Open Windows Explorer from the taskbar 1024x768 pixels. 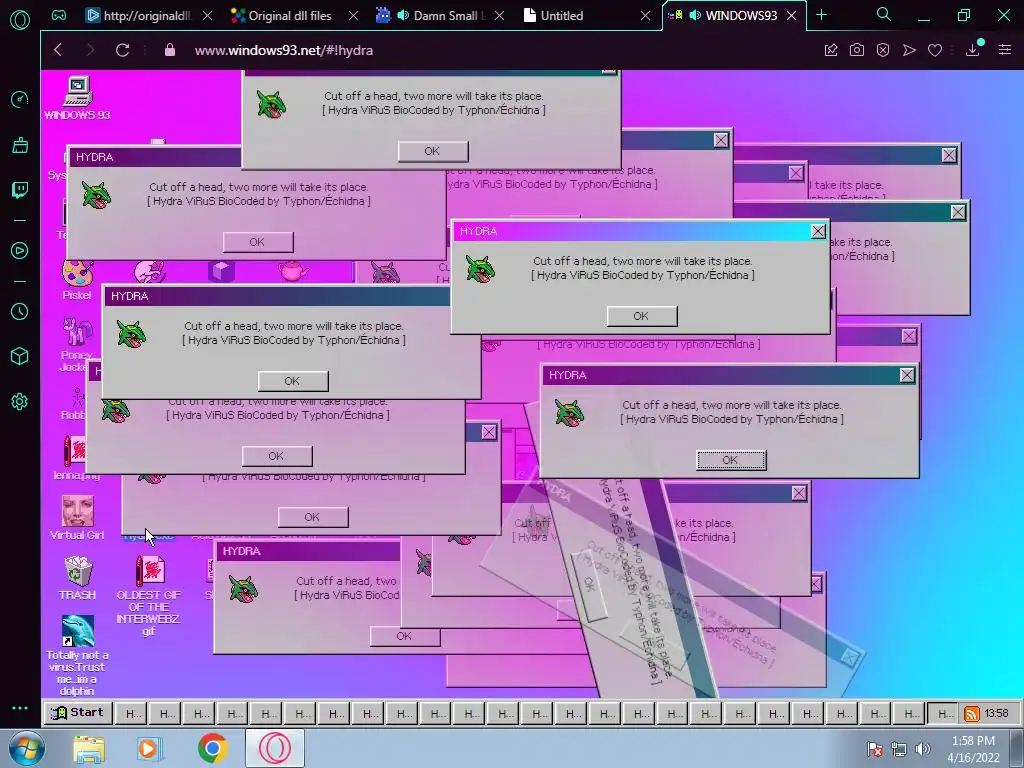pyautogui.click(x=89, y=749)
